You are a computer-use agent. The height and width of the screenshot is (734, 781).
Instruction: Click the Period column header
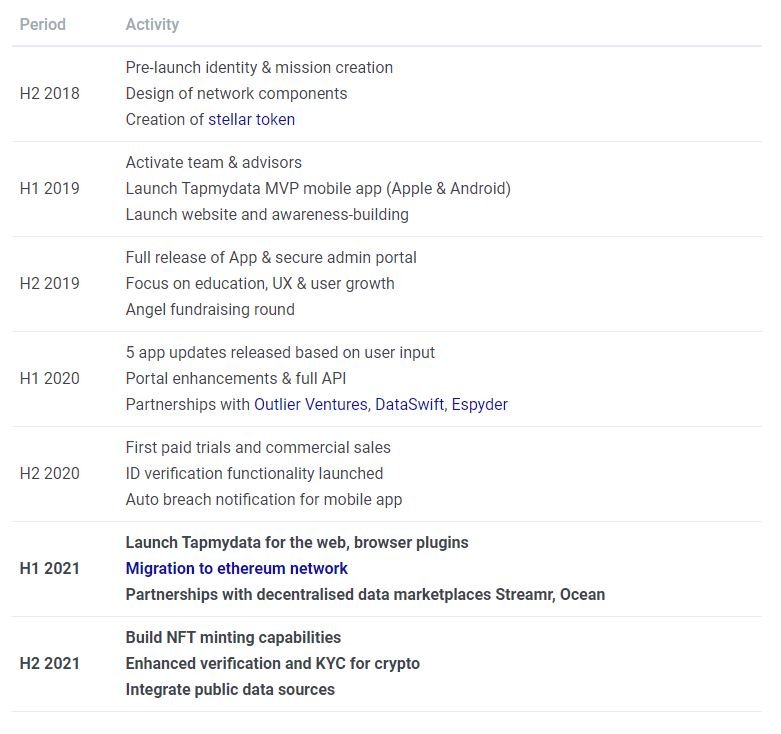[x=42, y=24]
